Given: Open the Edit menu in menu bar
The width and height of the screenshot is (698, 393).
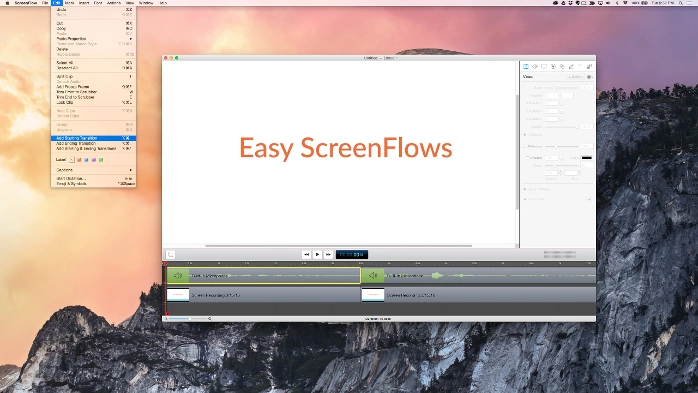Looking at the screenshot, I should click(x=57, y=3).
